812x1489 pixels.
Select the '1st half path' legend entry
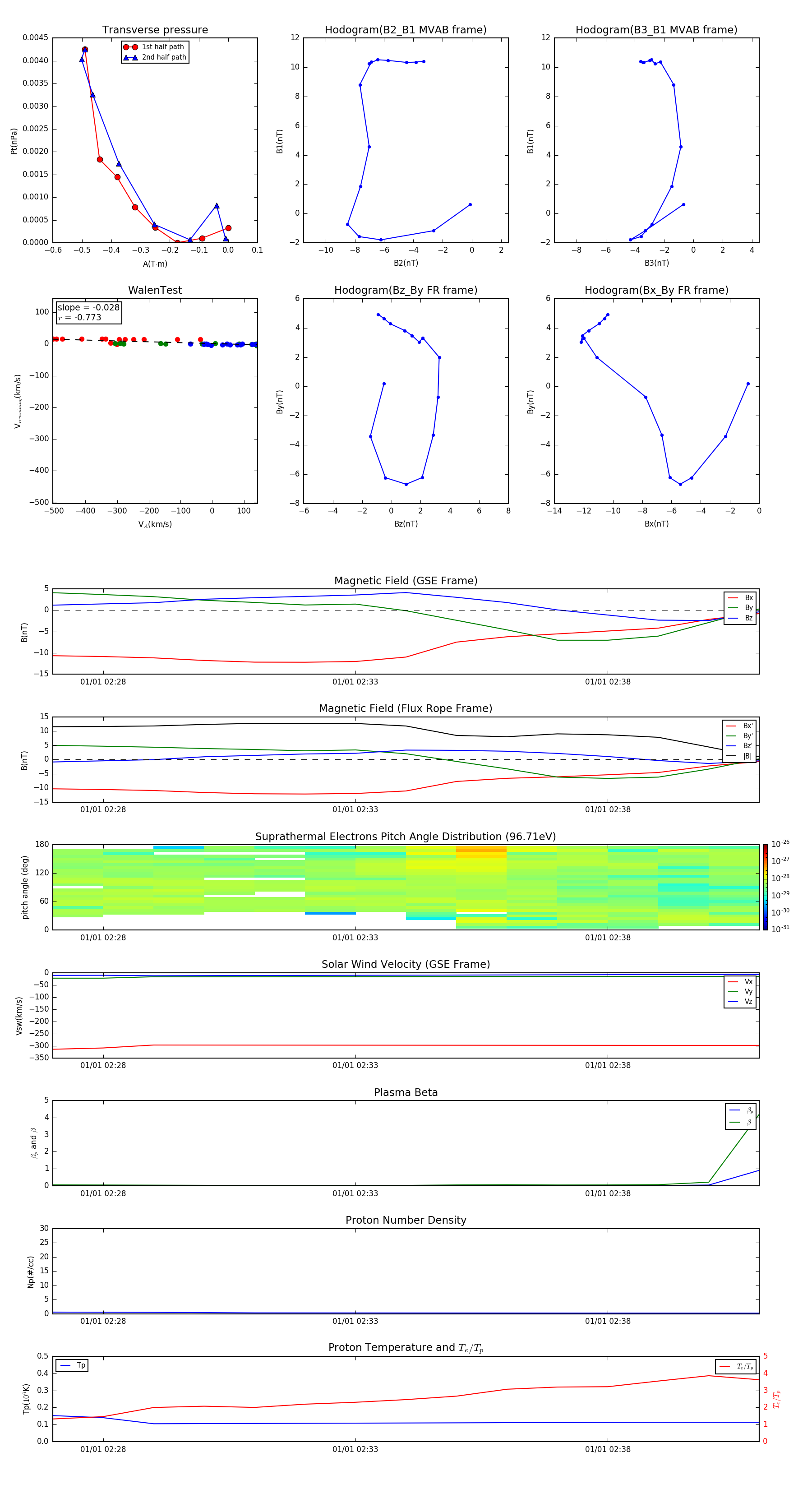coord(154,47)
